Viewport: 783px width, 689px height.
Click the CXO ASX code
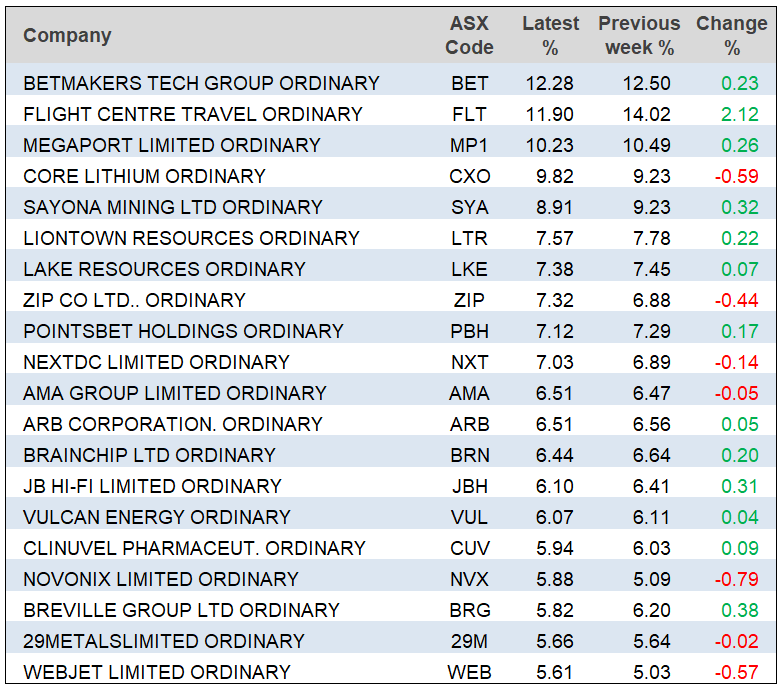coord(469,176)
